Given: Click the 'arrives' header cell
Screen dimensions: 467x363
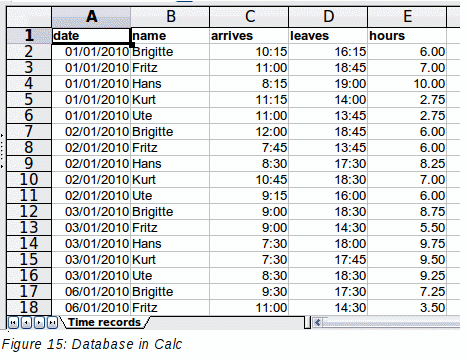Looking at the screenshot, I should (249, 36).
